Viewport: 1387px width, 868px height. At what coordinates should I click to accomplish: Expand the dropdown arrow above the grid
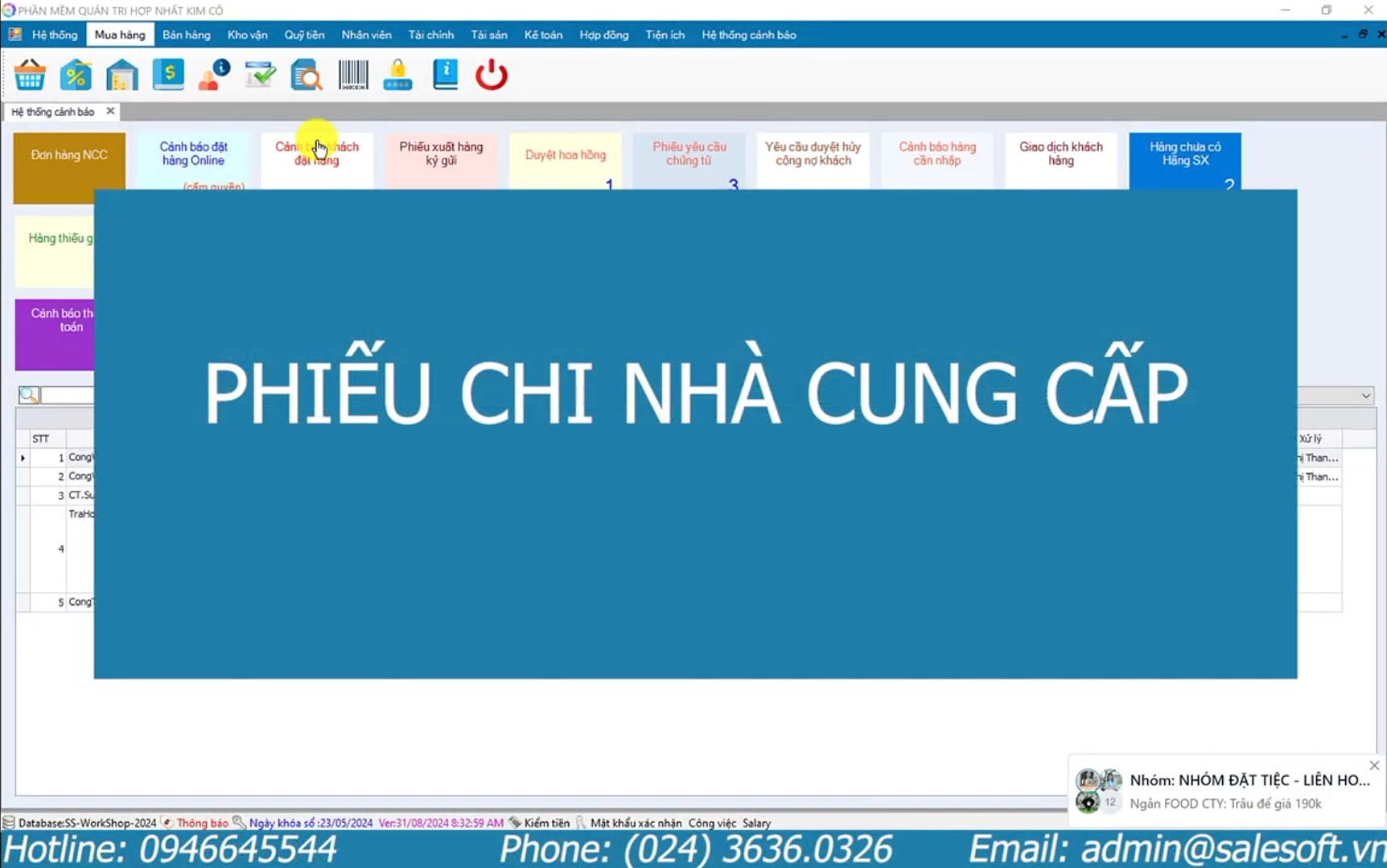[1365, 395]
